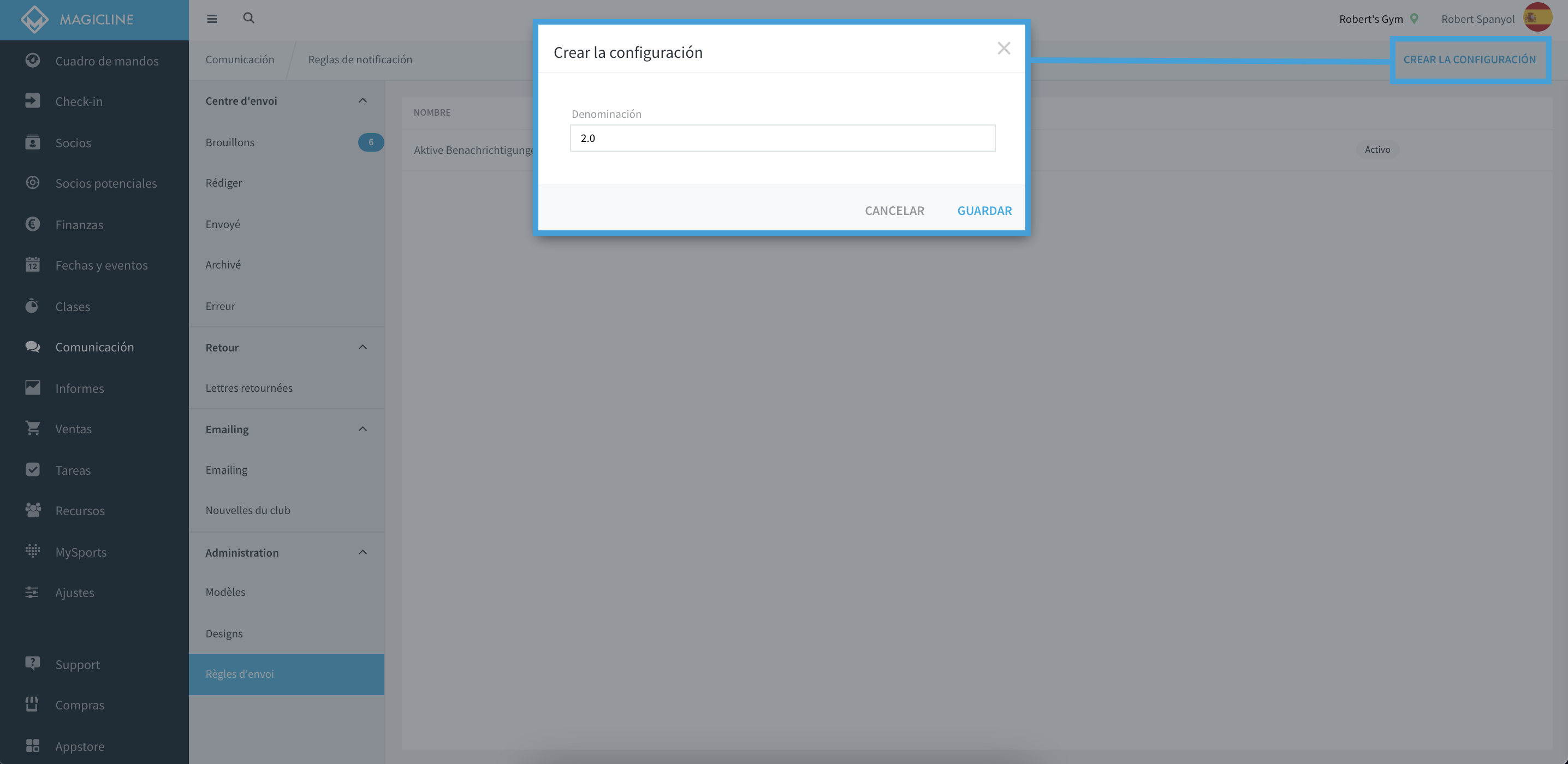Click the Finanzas euro icon

tap(33, 224)
